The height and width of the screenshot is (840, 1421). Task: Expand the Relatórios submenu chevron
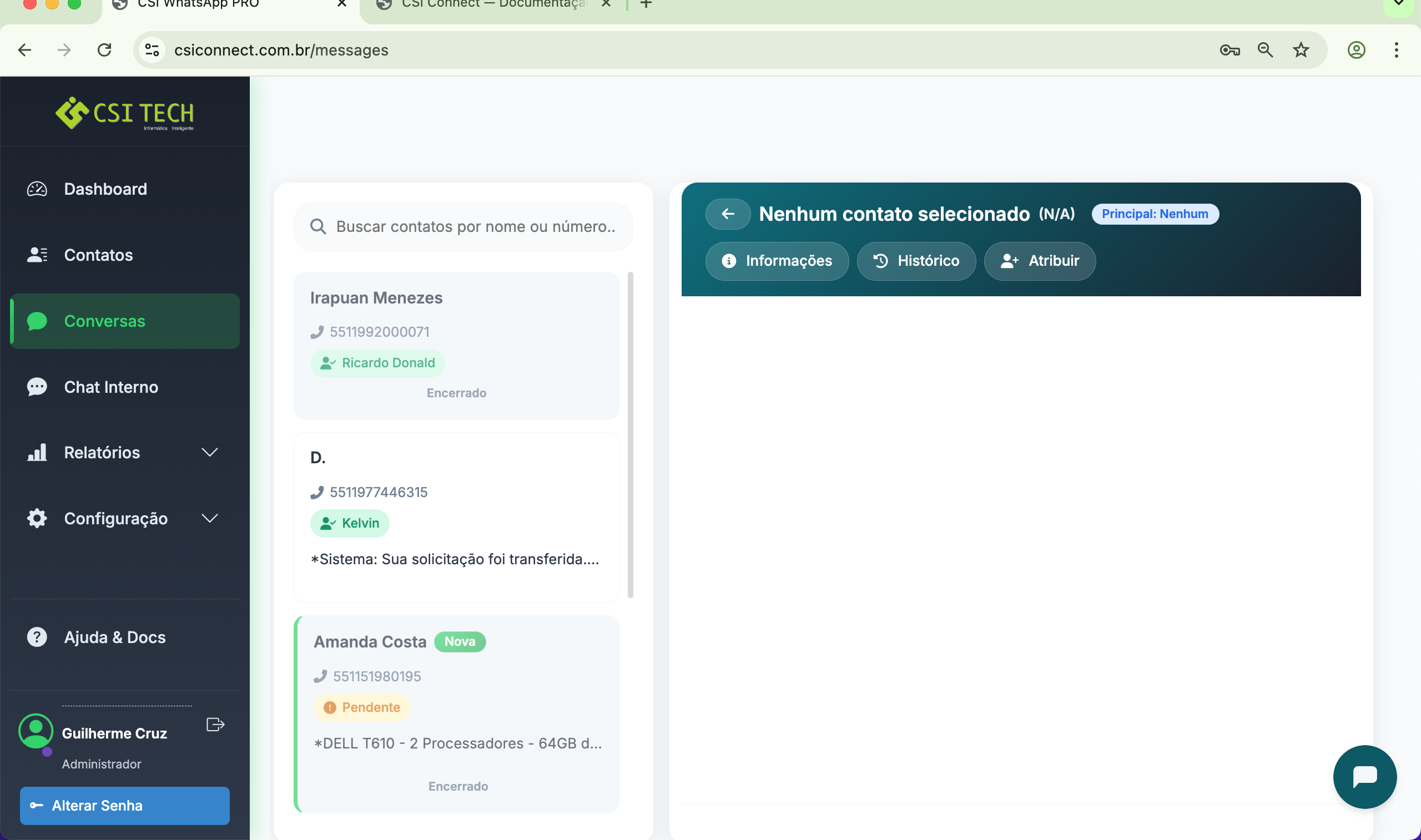point(209,452)
